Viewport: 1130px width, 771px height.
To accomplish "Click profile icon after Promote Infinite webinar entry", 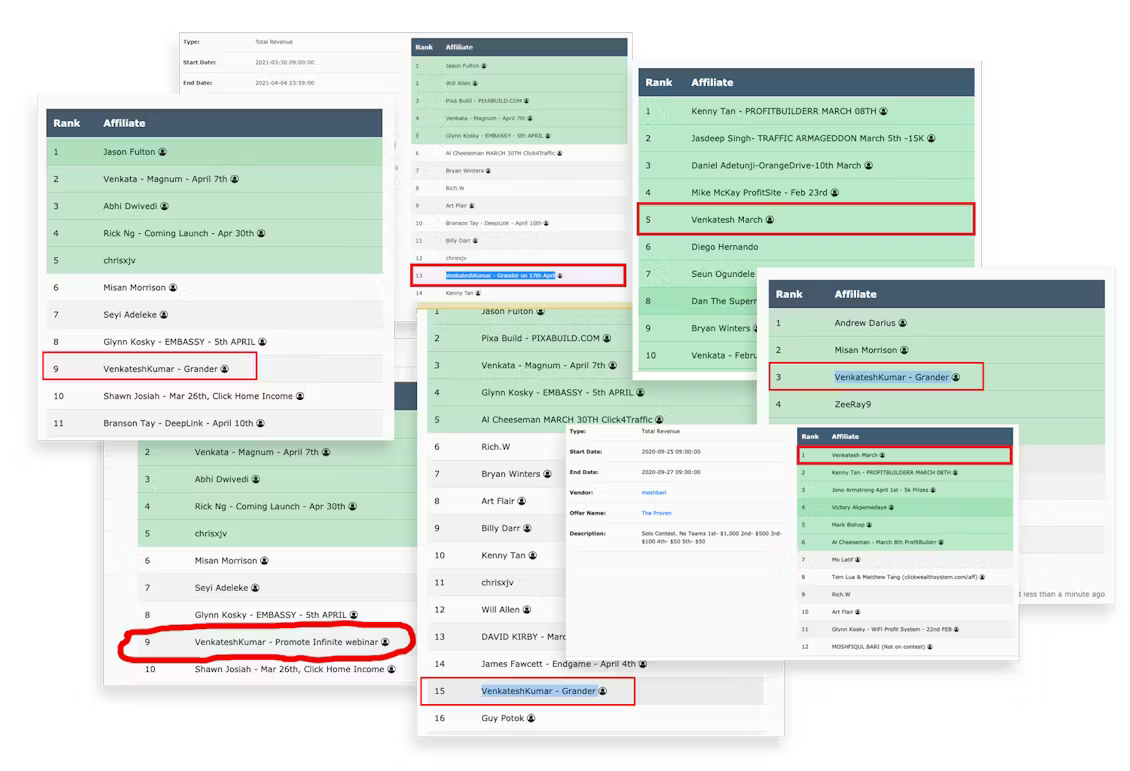I will coord(385,642).
